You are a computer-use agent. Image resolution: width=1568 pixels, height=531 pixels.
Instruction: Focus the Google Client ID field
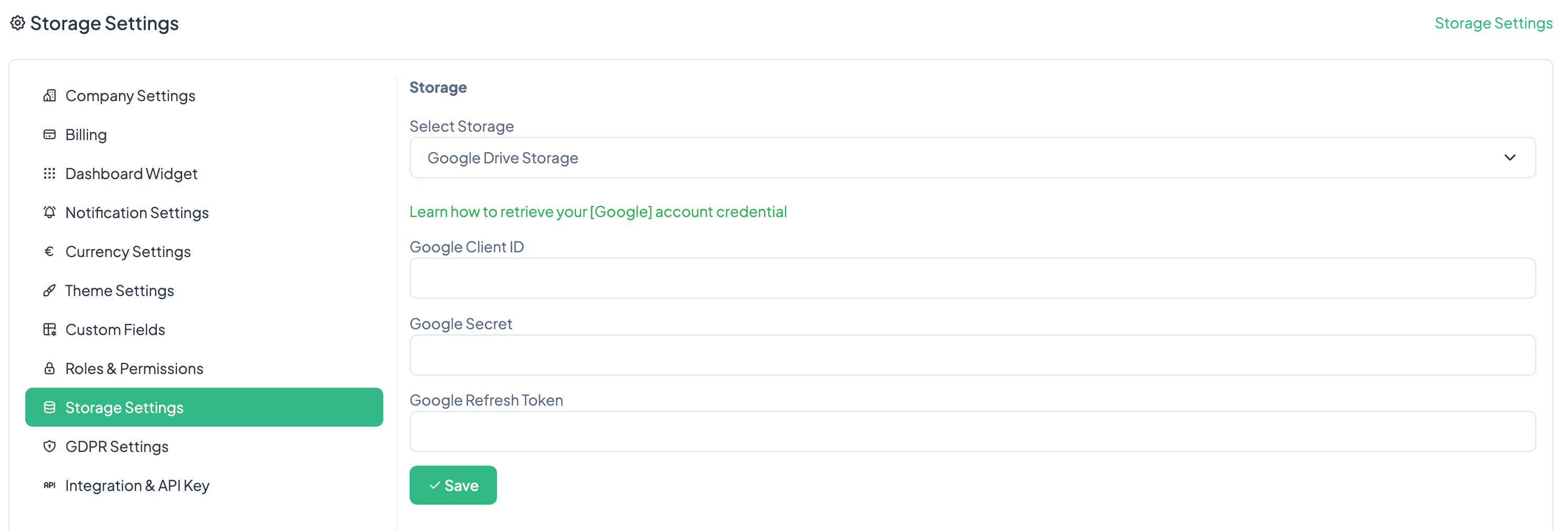971,278
